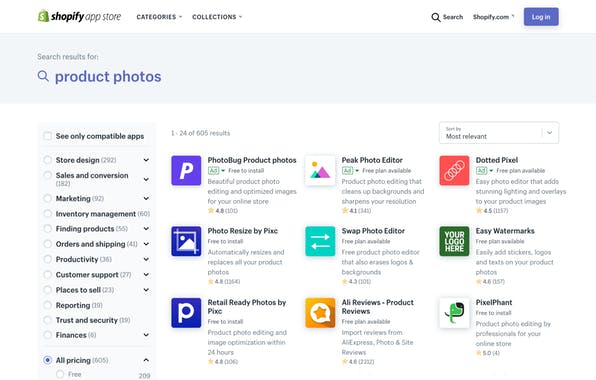This screenshot has height=380, width=596.
Task: Expand Orders and shipping chevron
Action: point(146,244)
